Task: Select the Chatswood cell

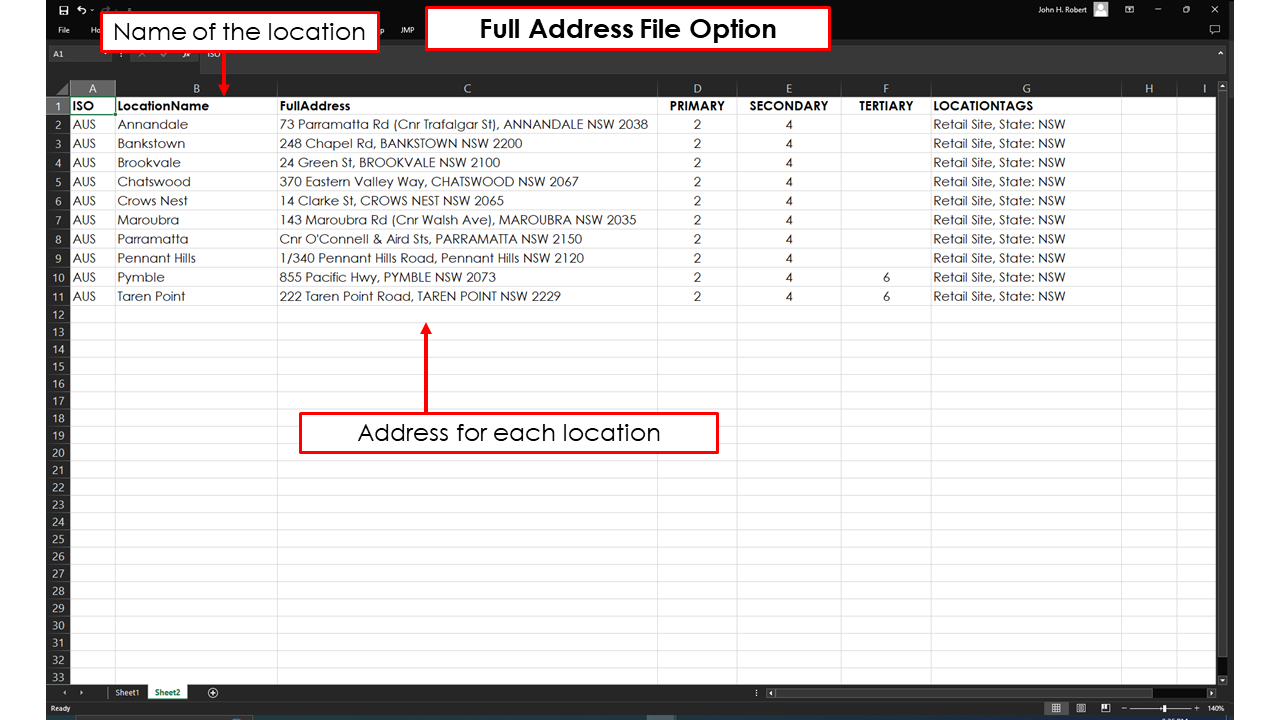Action: coord(196,182)
